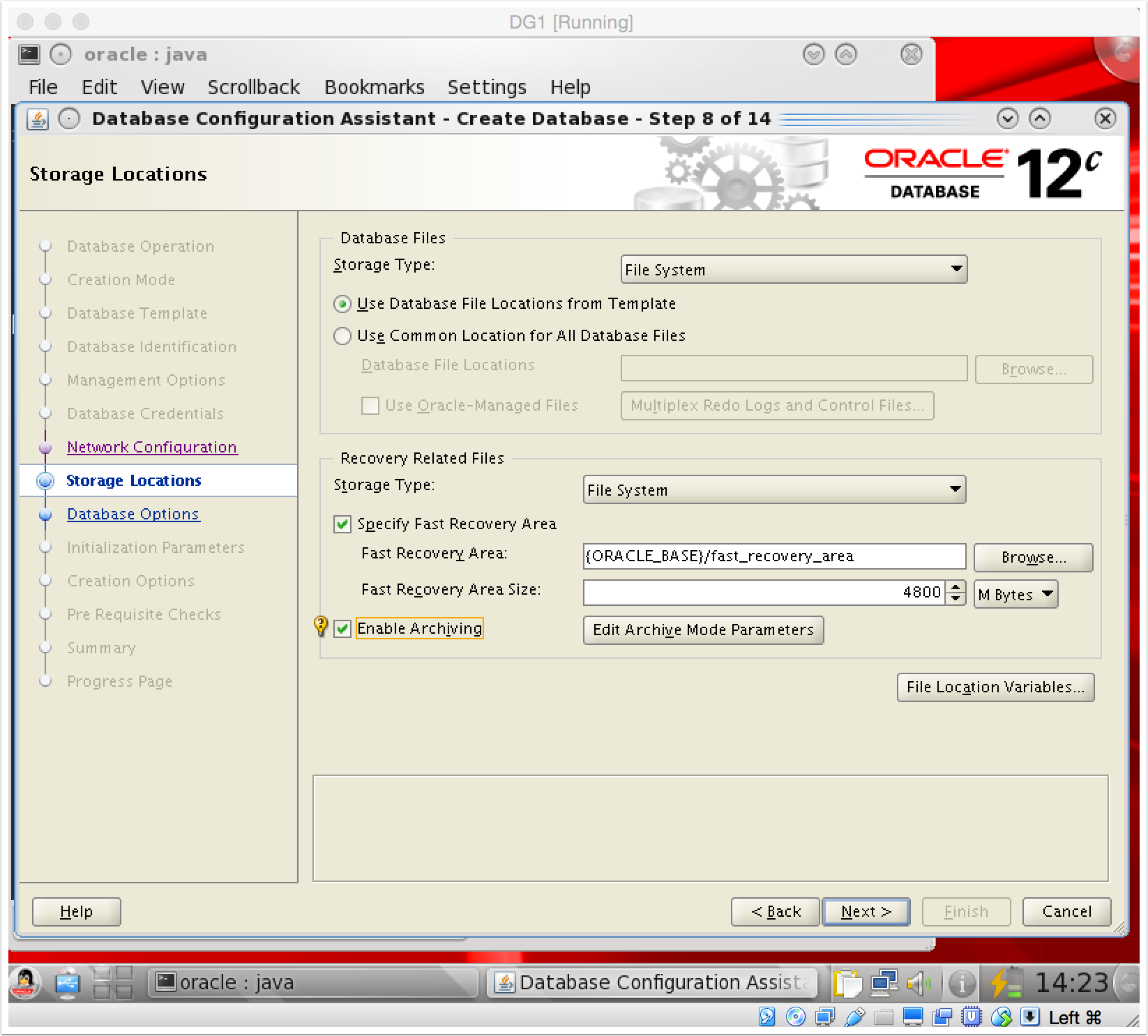
Task: Go back with the Back button
Action: [x=776, y=912]
